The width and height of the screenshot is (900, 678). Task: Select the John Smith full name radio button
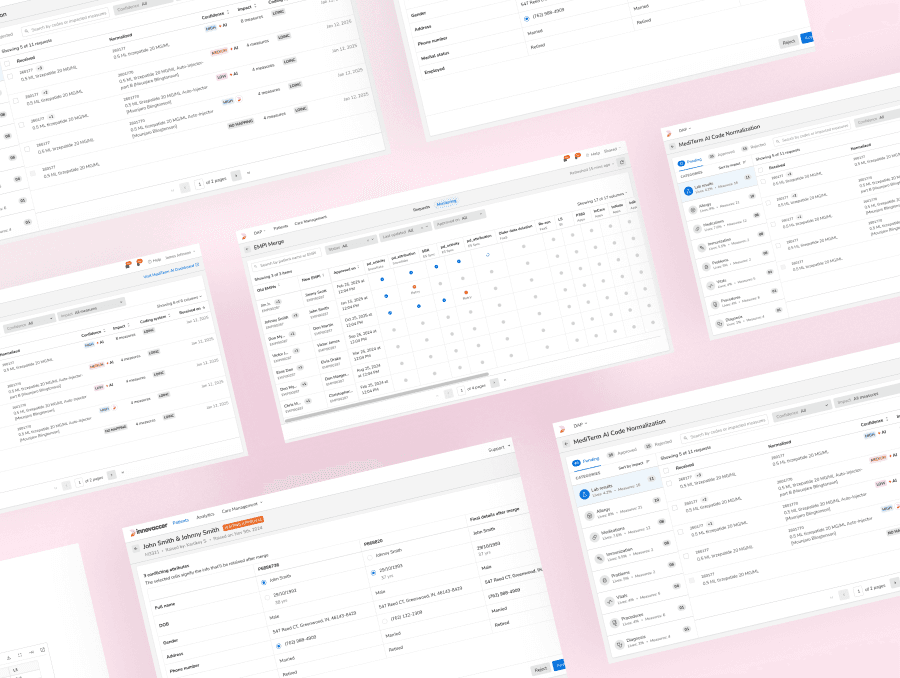(x=264, y=583)
